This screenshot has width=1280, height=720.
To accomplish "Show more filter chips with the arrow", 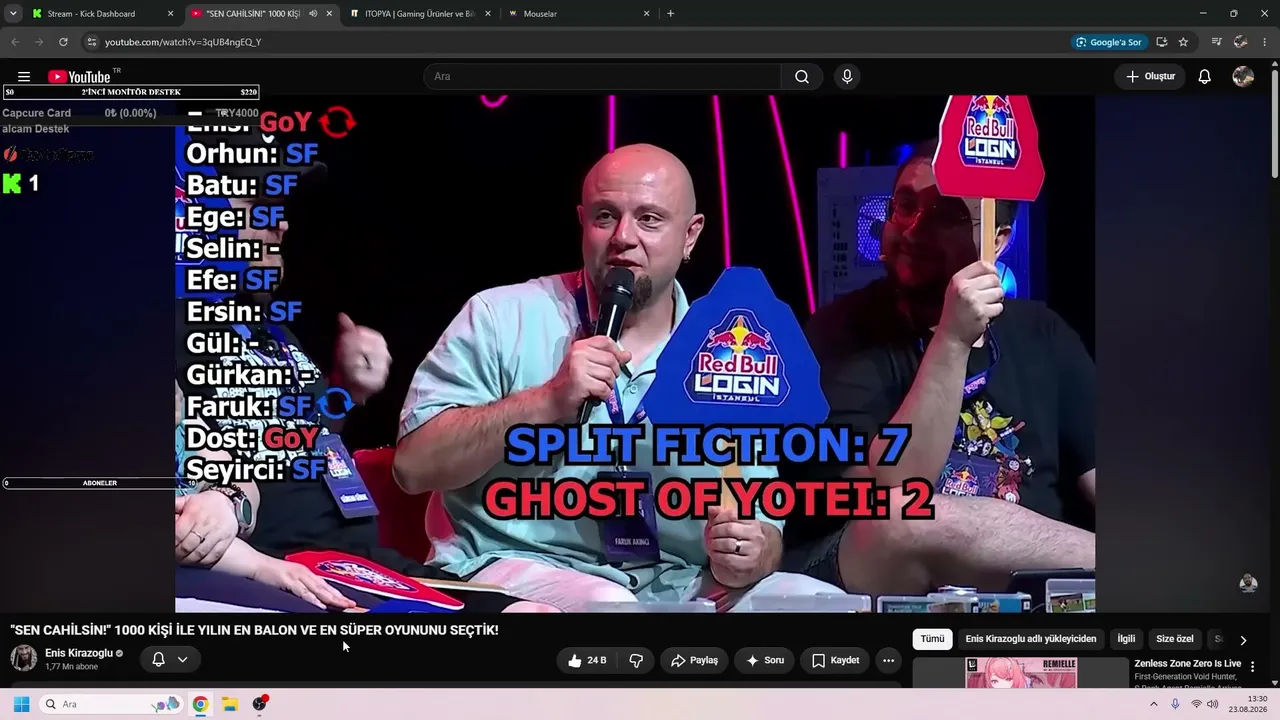I will pos(1243,640).
